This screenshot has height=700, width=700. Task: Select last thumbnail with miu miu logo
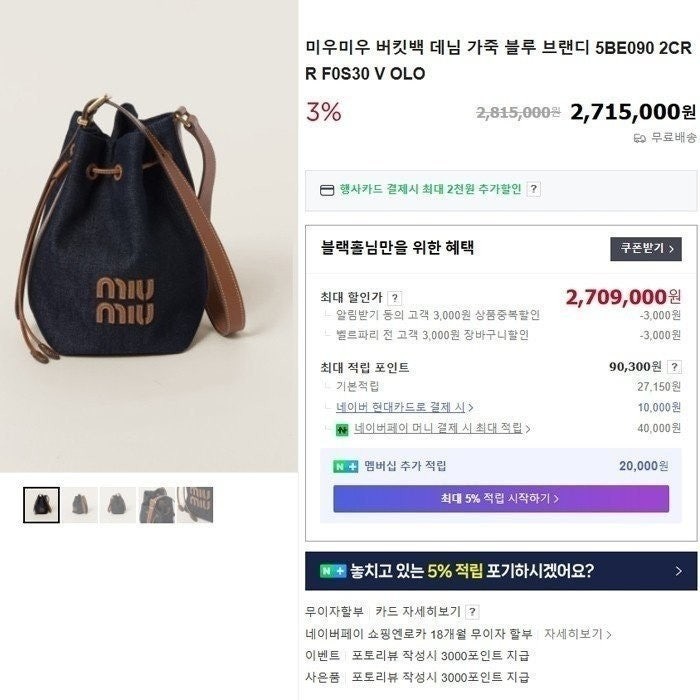tap(195, 505)
